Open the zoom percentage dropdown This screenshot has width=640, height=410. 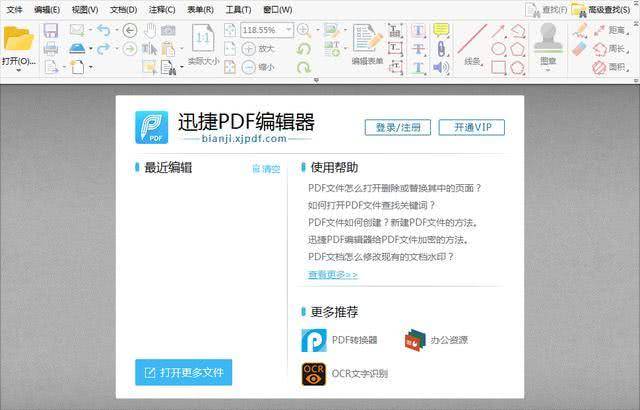[289, 31]
